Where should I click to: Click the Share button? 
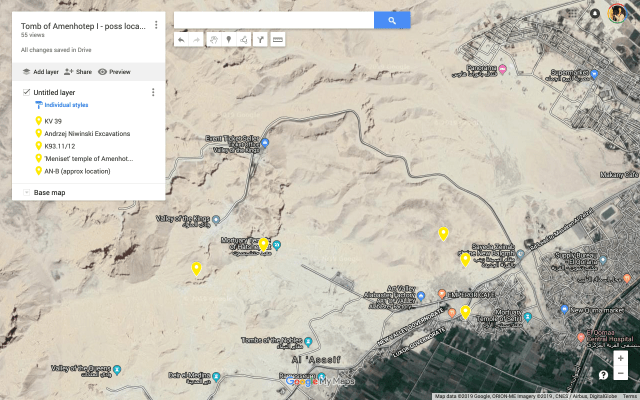pyautogui.click(x=77, y=72)
